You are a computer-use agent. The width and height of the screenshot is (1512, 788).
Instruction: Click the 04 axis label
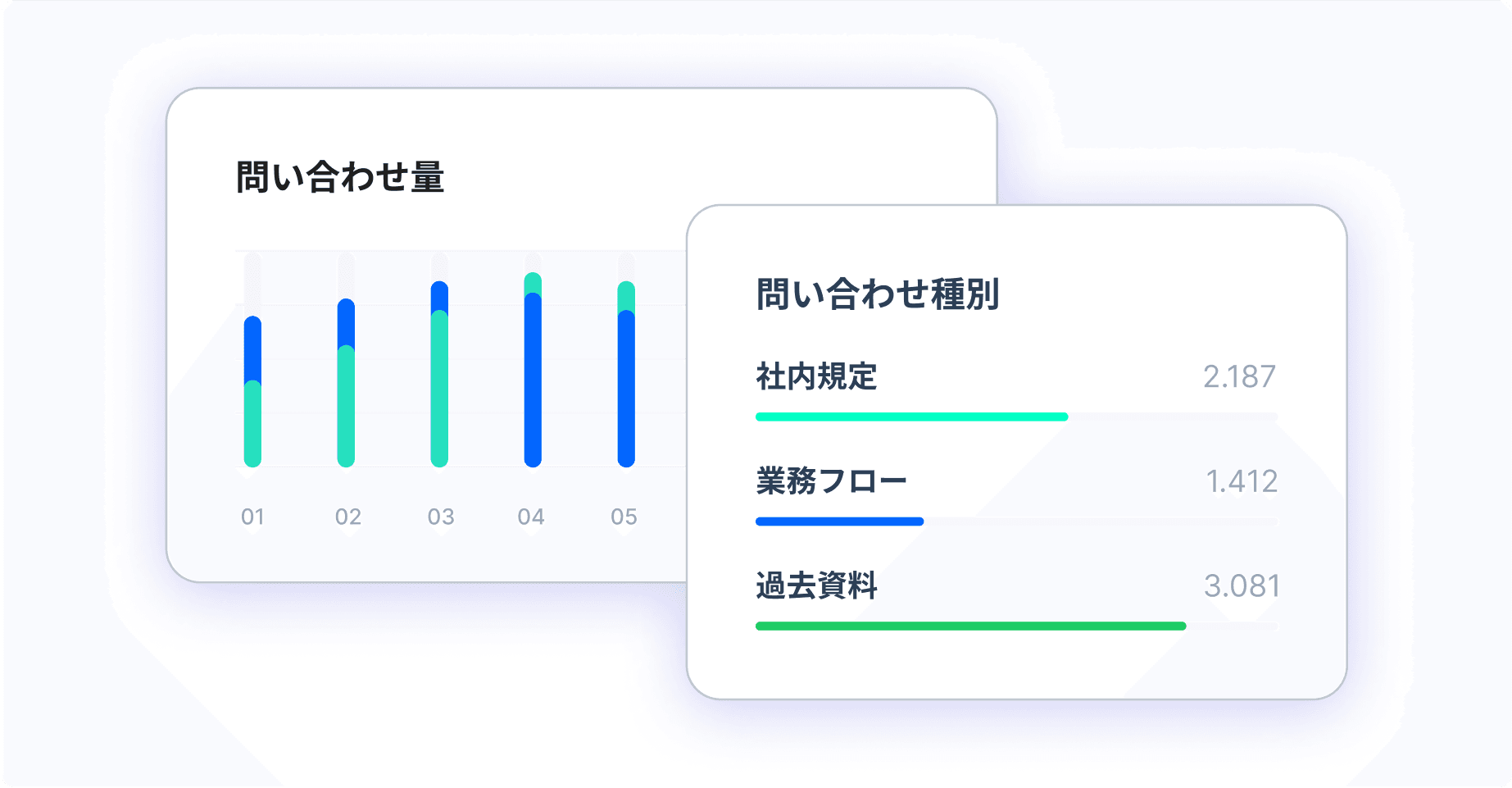coord(531,517)
